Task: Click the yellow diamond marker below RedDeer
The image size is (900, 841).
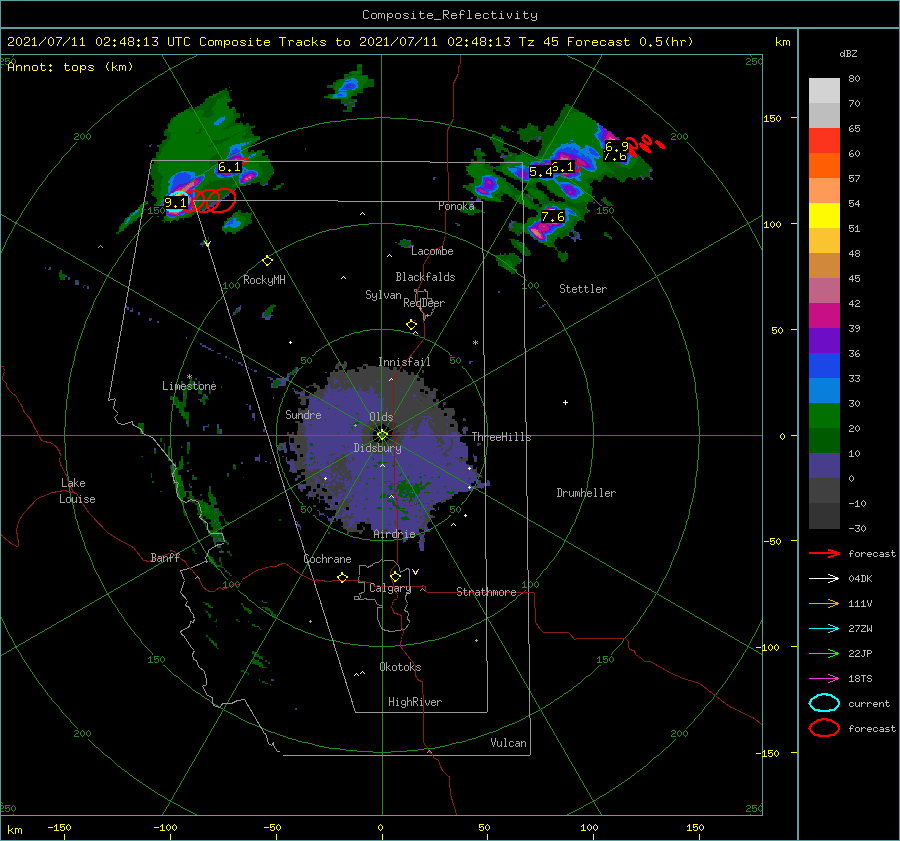Action: coord(411,325)
